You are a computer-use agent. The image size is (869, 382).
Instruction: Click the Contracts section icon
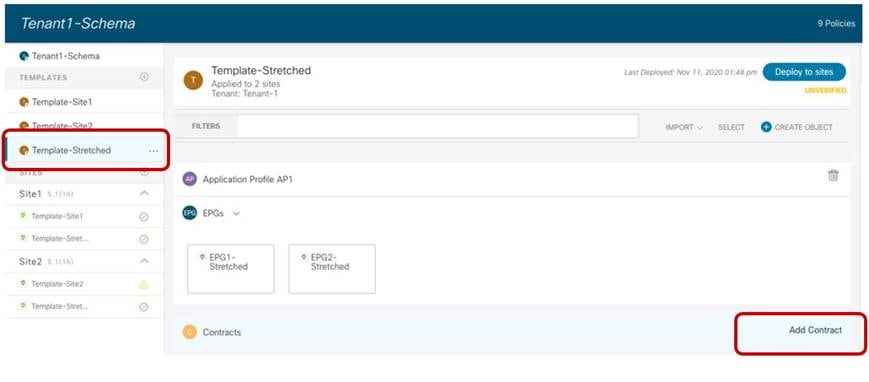point(190,332)
